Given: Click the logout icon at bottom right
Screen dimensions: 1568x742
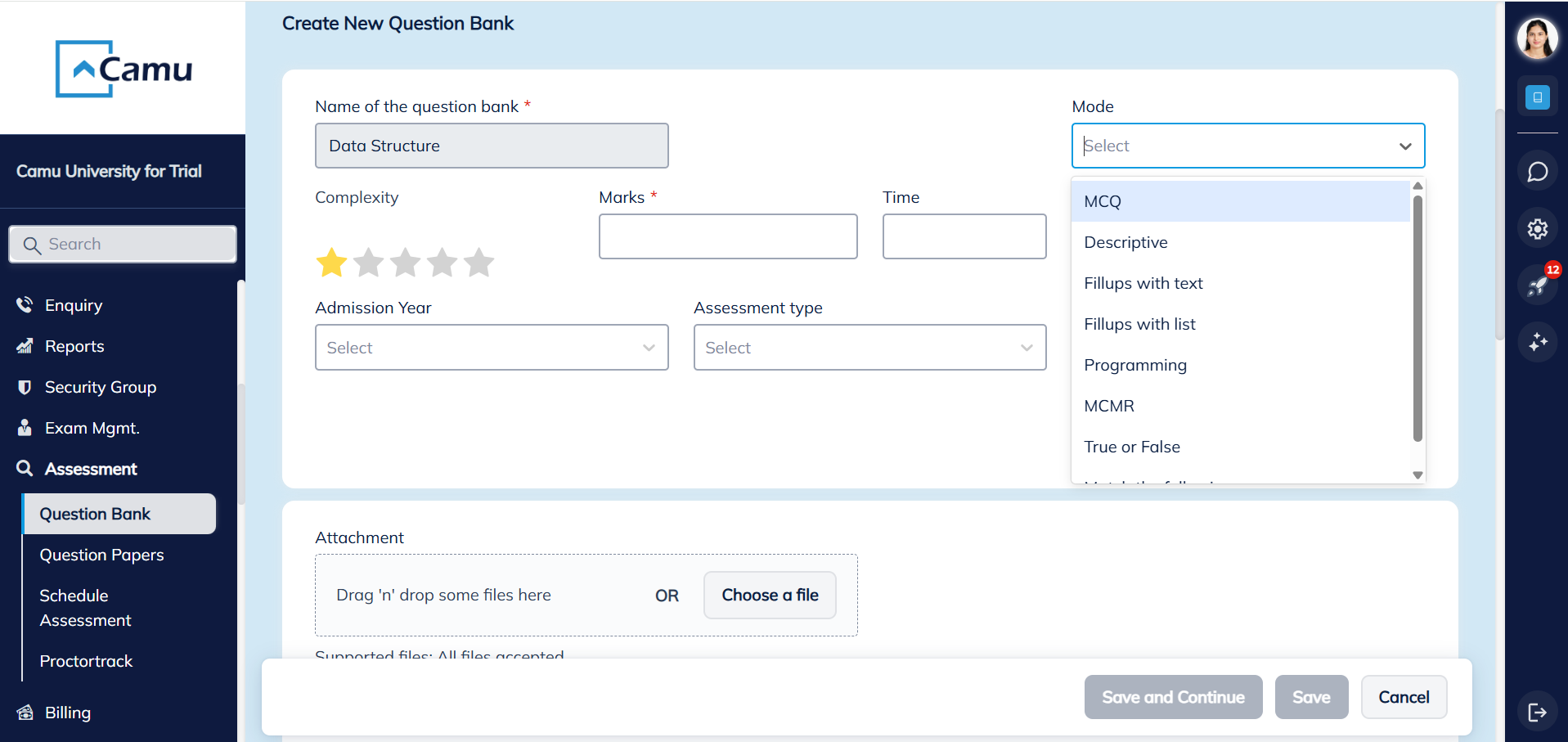Looking at the screenshot, I should 1537,711.
